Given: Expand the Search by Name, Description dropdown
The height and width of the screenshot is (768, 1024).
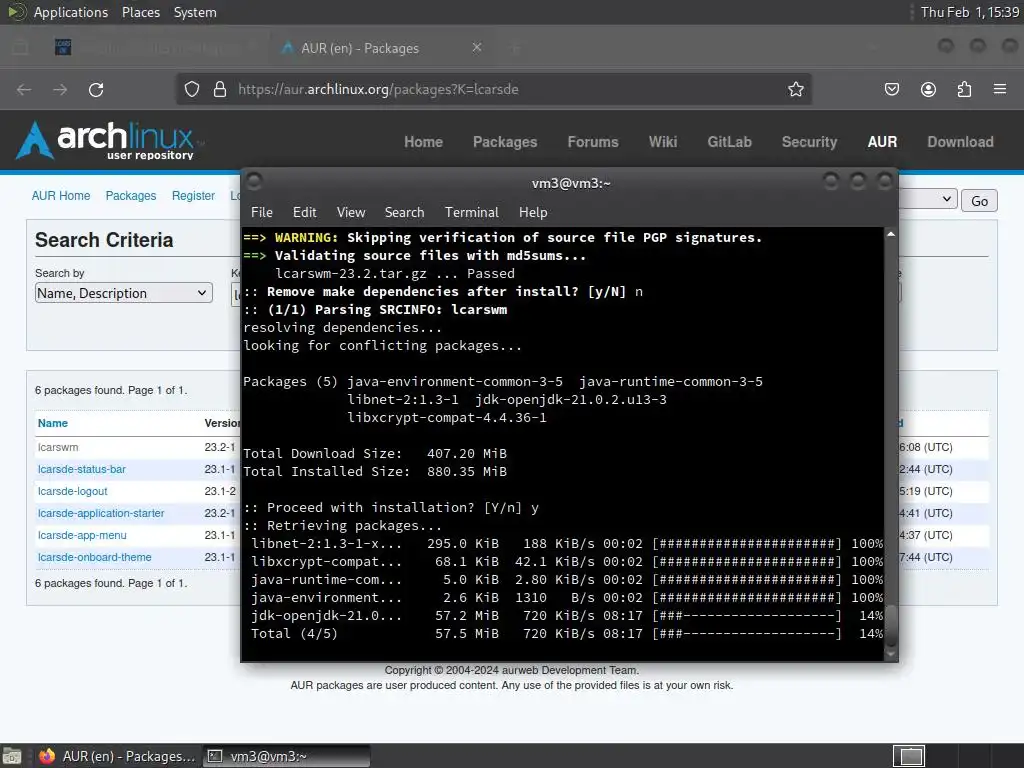Looking at the screenshot, I should click(x=123, y=293).
